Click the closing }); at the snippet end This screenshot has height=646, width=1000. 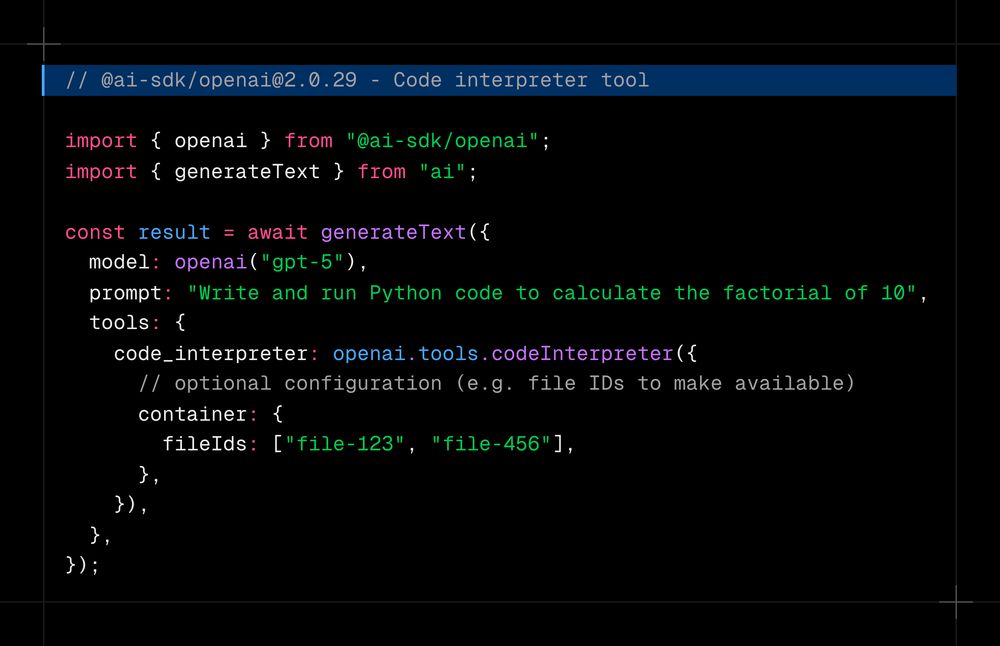pos(82,565)
